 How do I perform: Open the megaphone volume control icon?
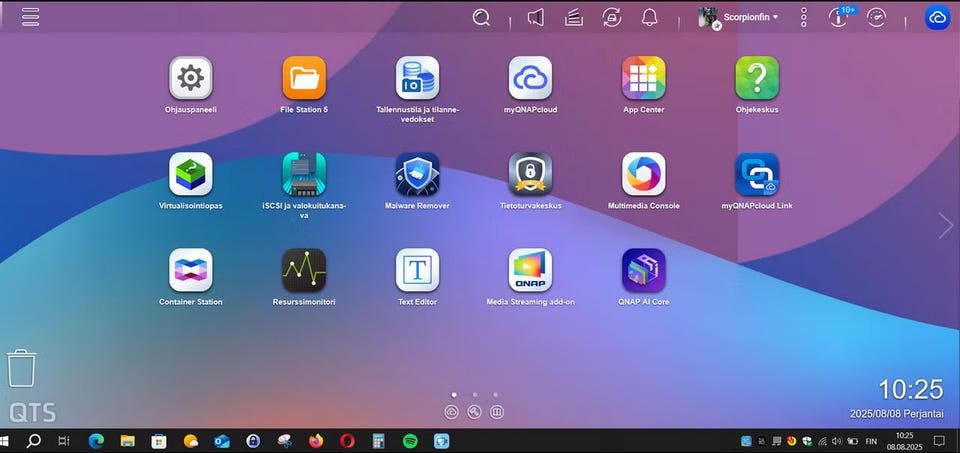click(x=536, y=17)
